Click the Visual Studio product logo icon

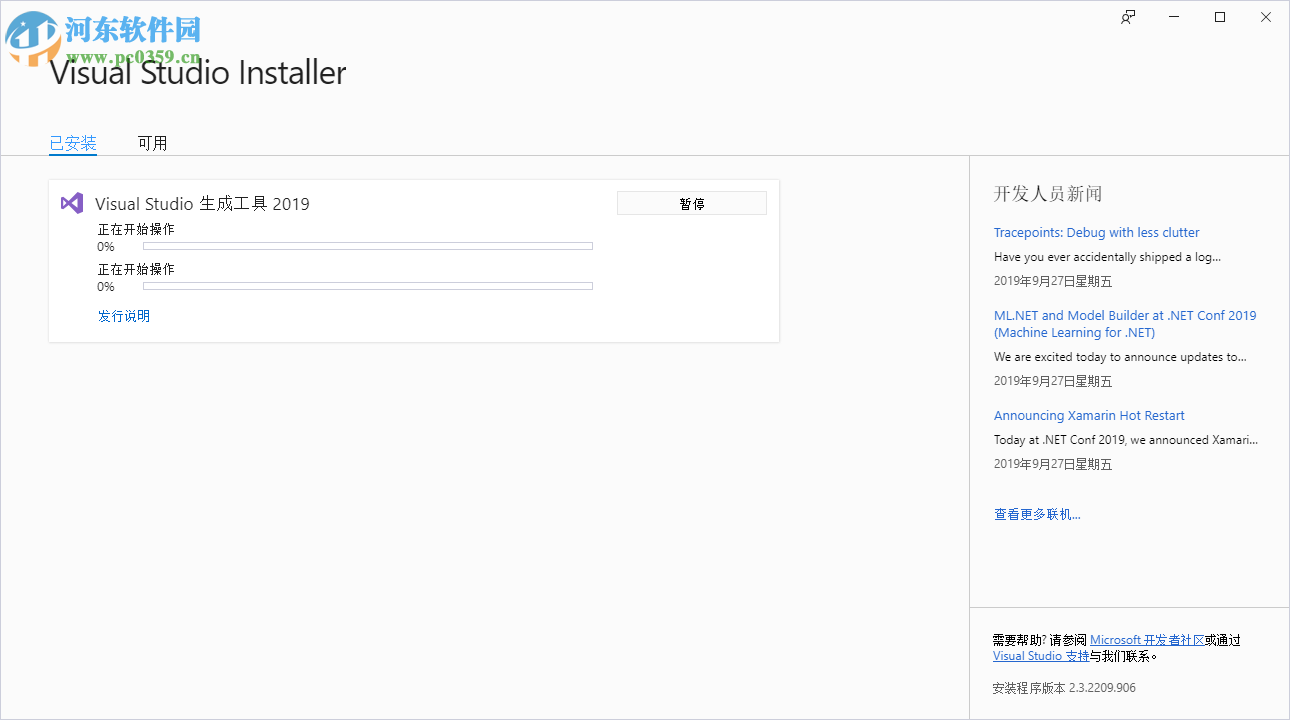71,203
